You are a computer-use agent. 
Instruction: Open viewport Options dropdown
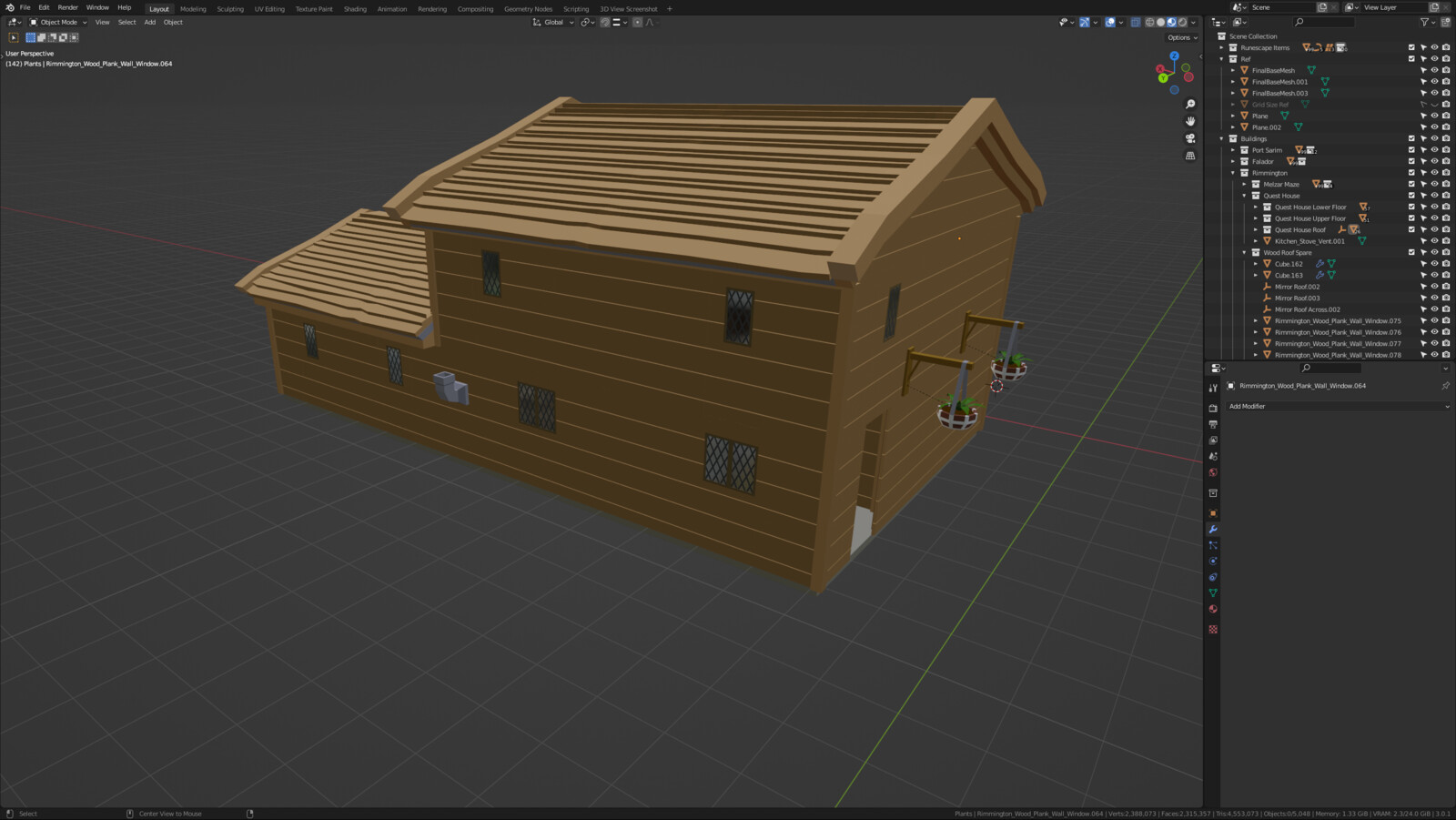coord(1182,37)
